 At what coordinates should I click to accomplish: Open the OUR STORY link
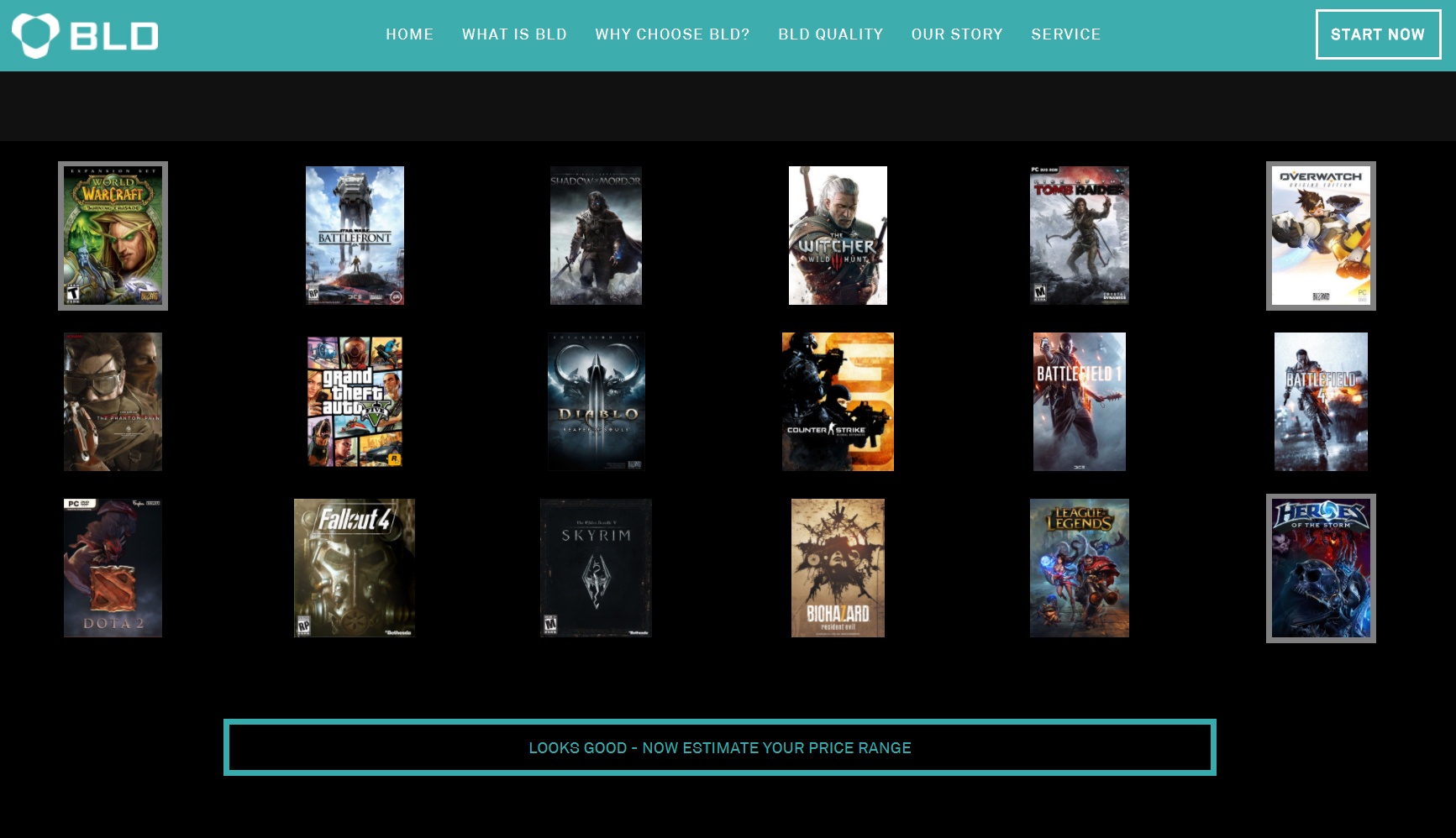coord(957,34)
